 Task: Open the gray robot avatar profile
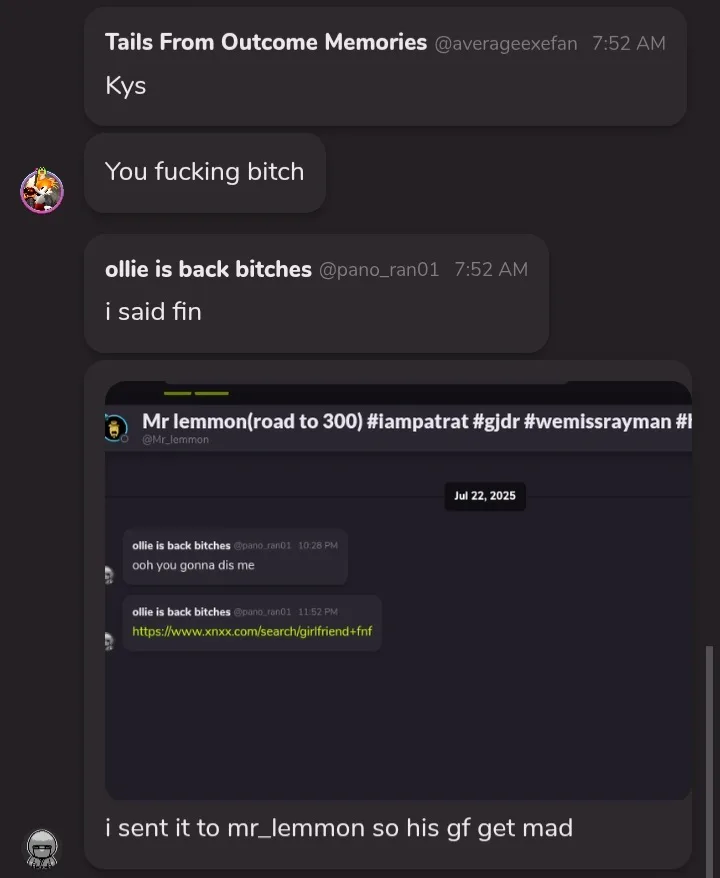coord(42,848)
